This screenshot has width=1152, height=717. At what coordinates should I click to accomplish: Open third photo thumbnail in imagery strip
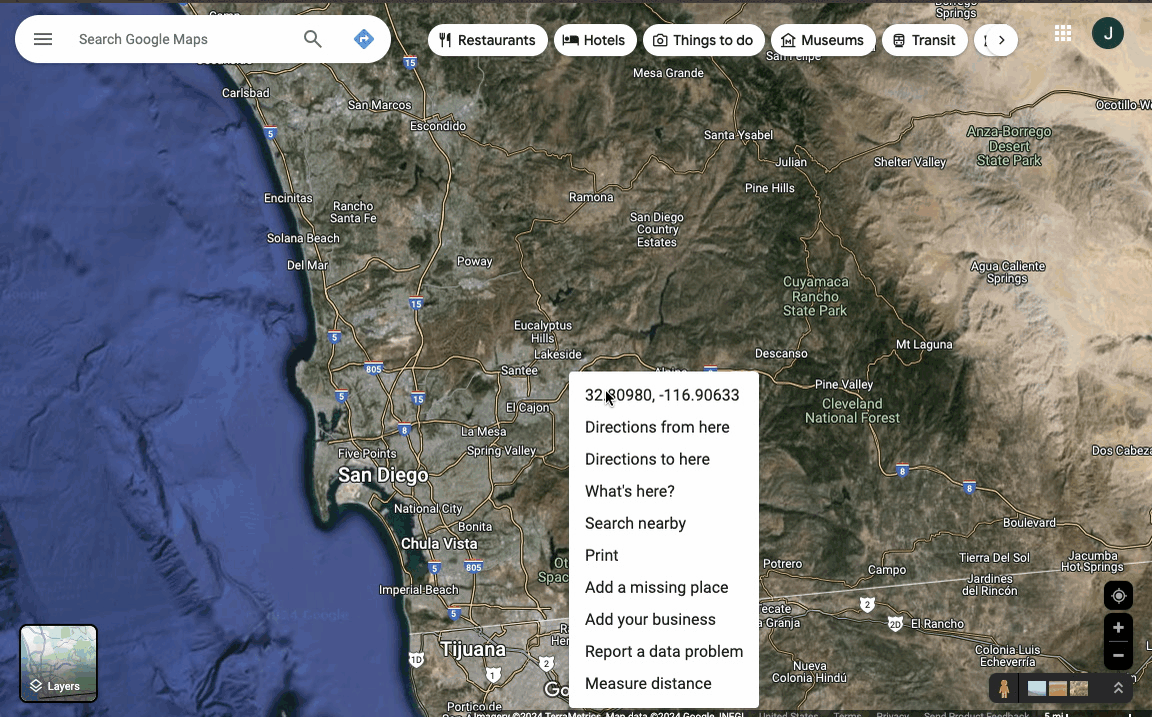(x=1079, y=688)
